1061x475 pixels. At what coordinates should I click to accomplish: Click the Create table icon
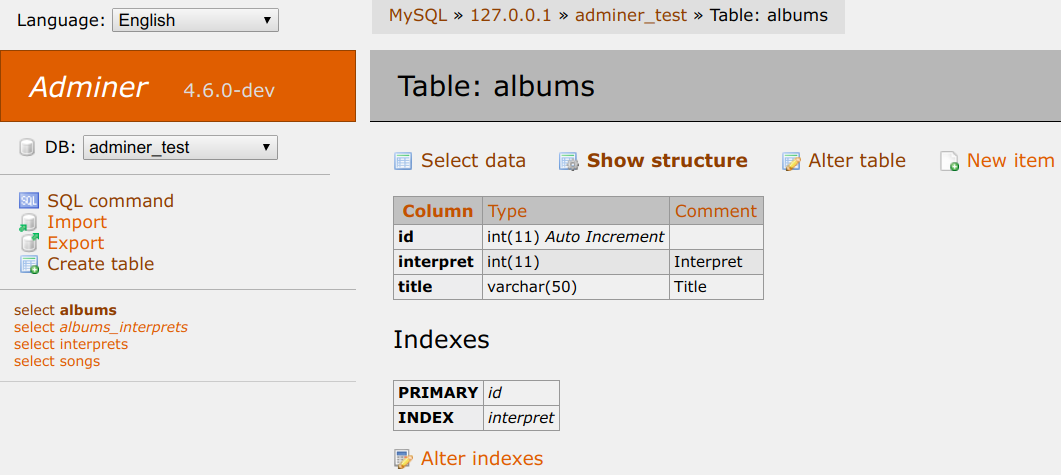[x=29, y=264]
